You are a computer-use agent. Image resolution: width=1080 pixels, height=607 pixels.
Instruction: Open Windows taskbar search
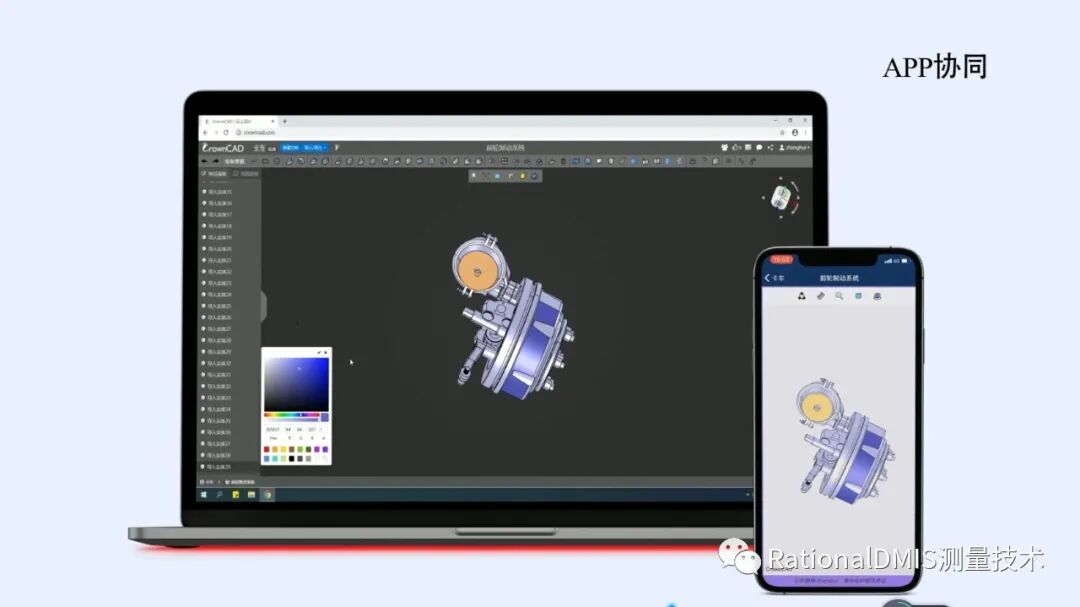click(219, 495)
